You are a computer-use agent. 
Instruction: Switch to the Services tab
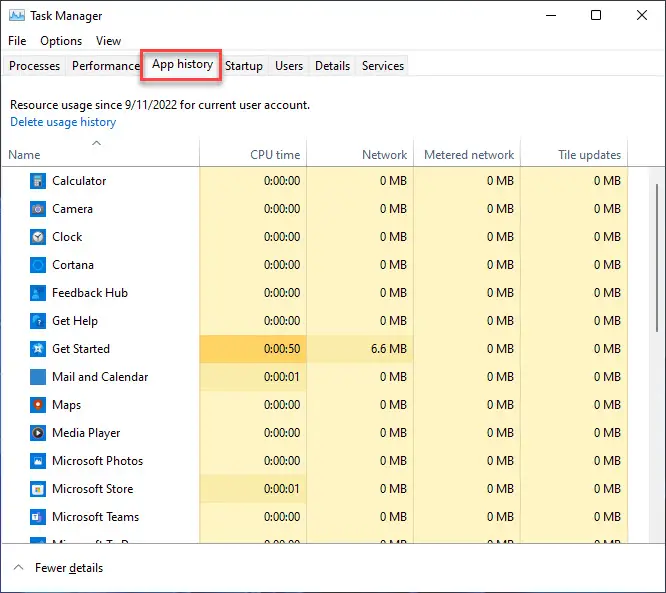coord(383,66)
